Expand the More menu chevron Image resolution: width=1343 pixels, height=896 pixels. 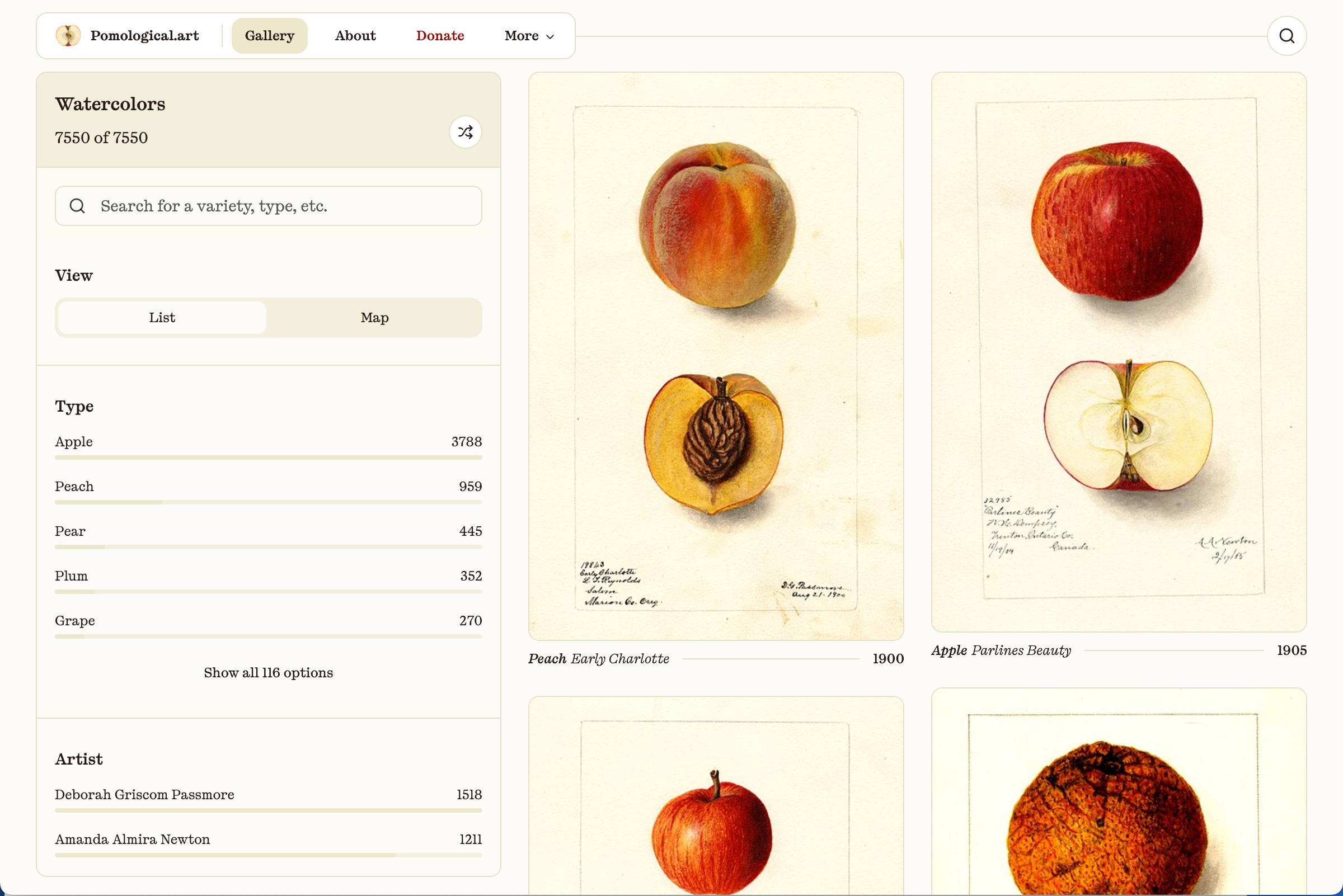click(550, 36)
